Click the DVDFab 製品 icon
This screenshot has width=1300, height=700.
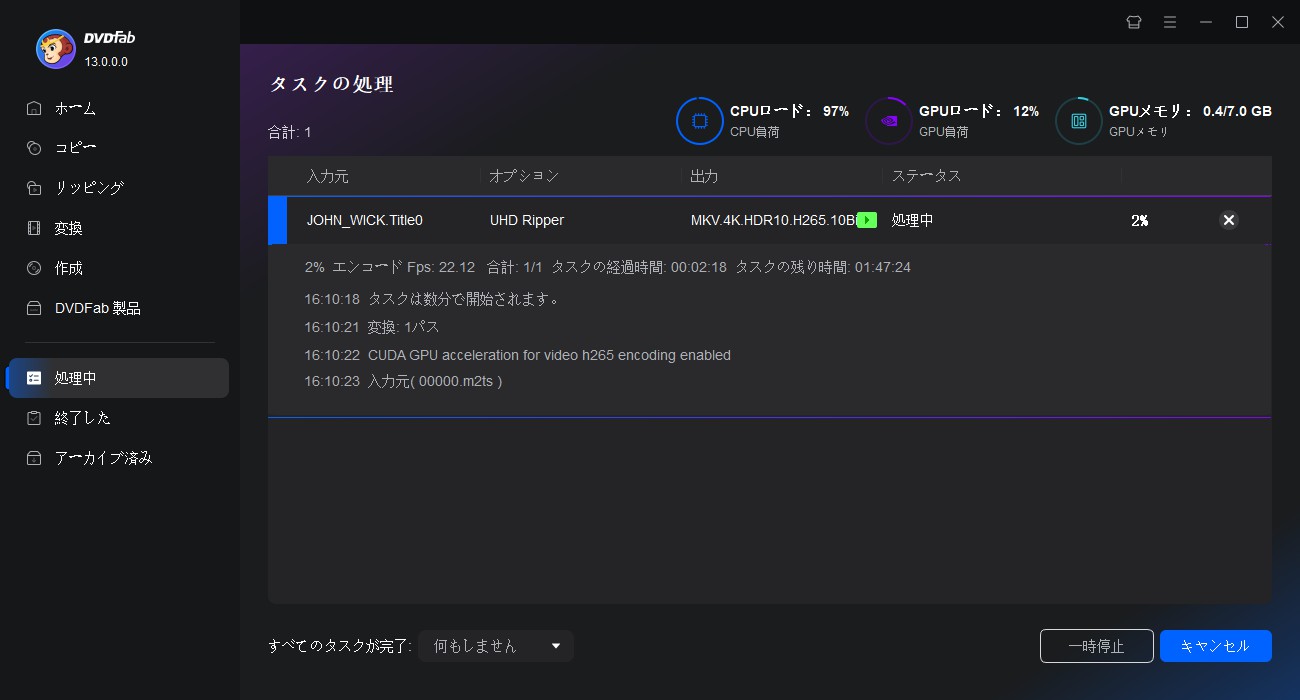34,308
